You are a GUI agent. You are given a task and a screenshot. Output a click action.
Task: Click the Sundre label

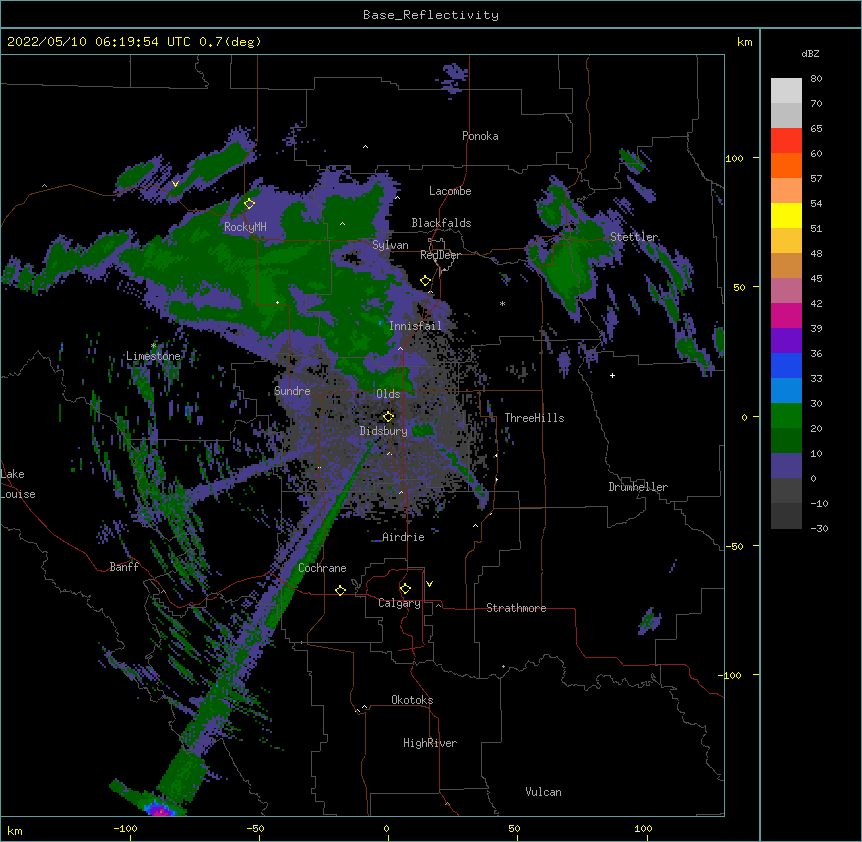(292, 391)
